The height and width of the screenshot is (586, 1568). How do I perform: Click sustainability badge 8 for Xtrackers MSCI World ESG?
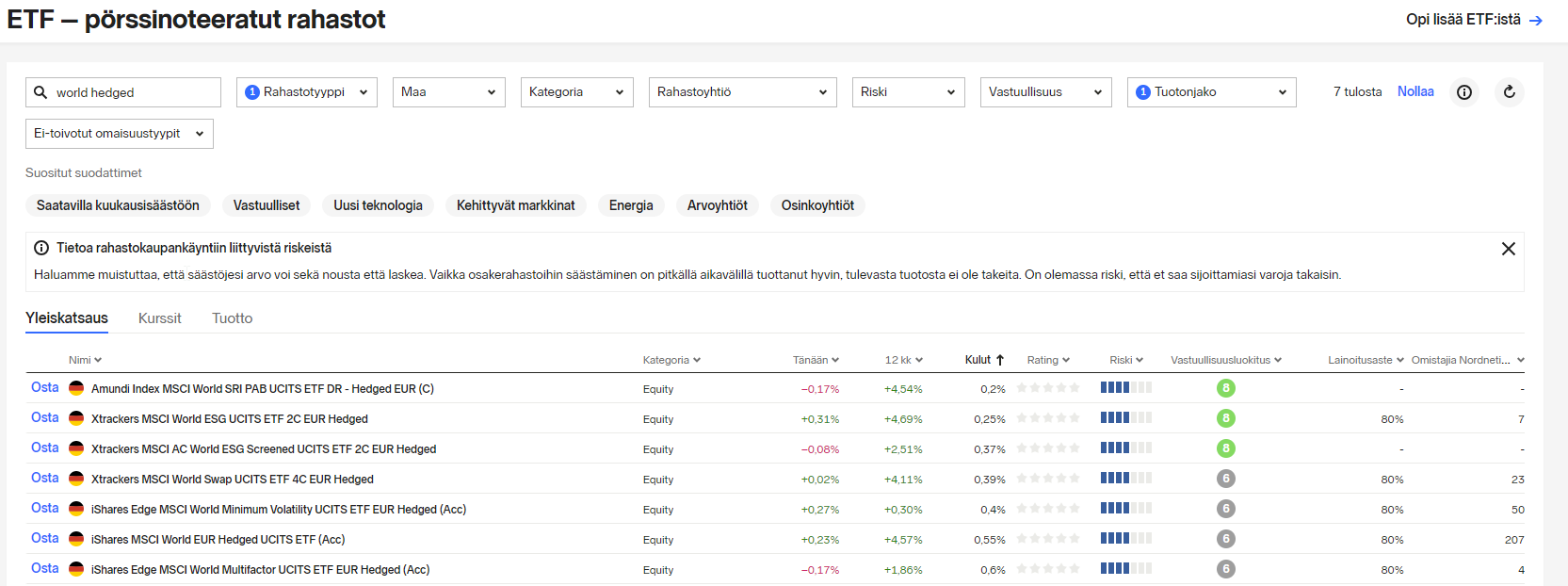tap(1225, 418)
